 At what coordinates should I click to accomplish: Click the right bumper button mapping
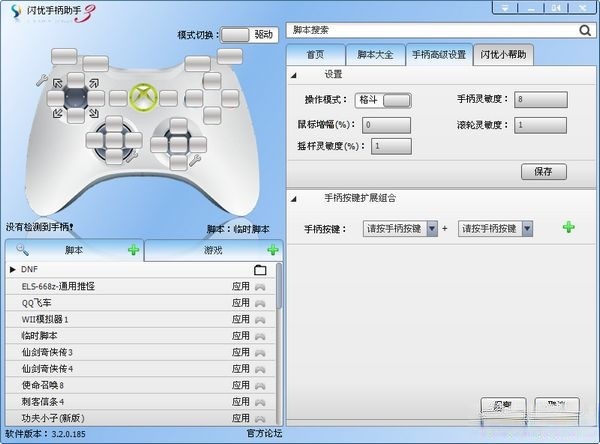(x=197, y=64)
